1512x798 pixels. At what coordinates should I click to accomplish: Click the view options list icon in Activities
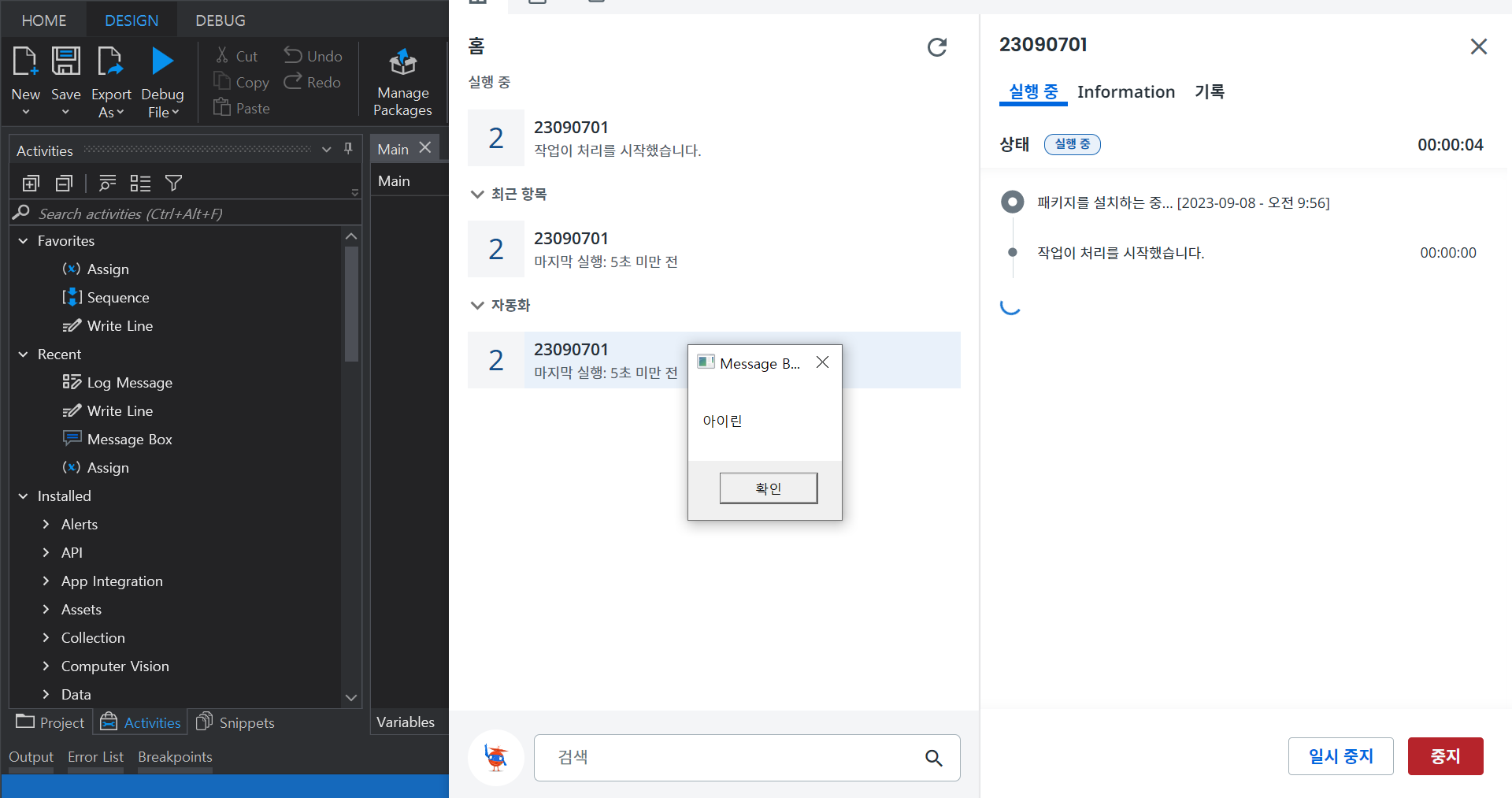pos(140,184)
